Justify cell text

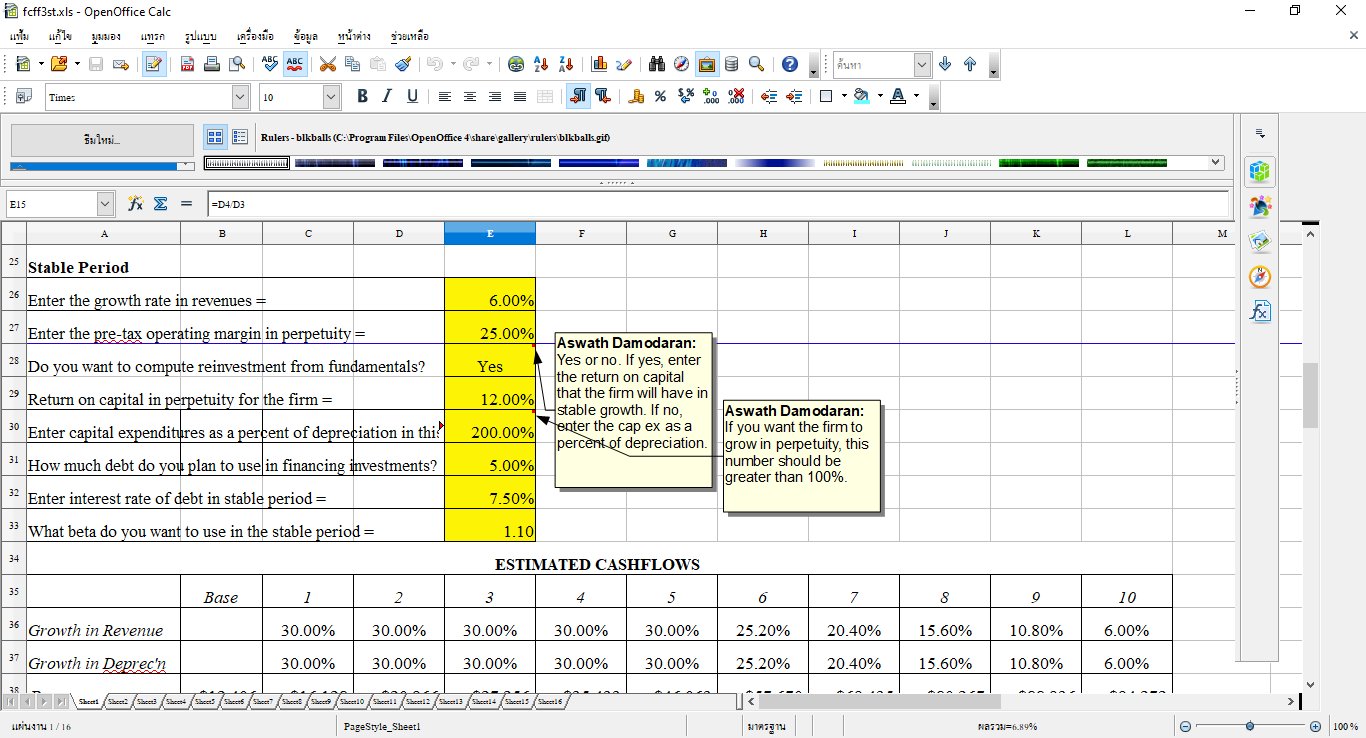pyautogui.click(x=520, y=96)
